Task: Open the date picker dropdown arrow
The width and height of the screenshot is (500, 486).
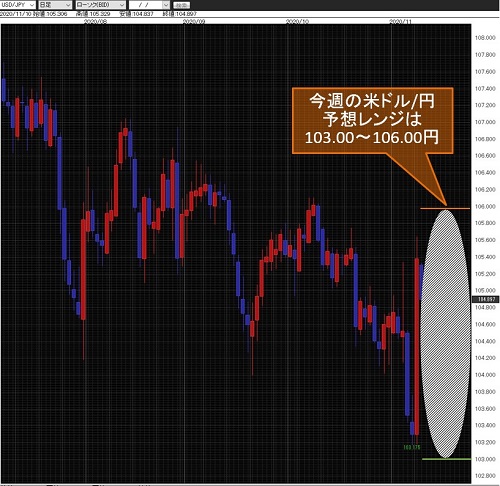Action: (166, 5)
